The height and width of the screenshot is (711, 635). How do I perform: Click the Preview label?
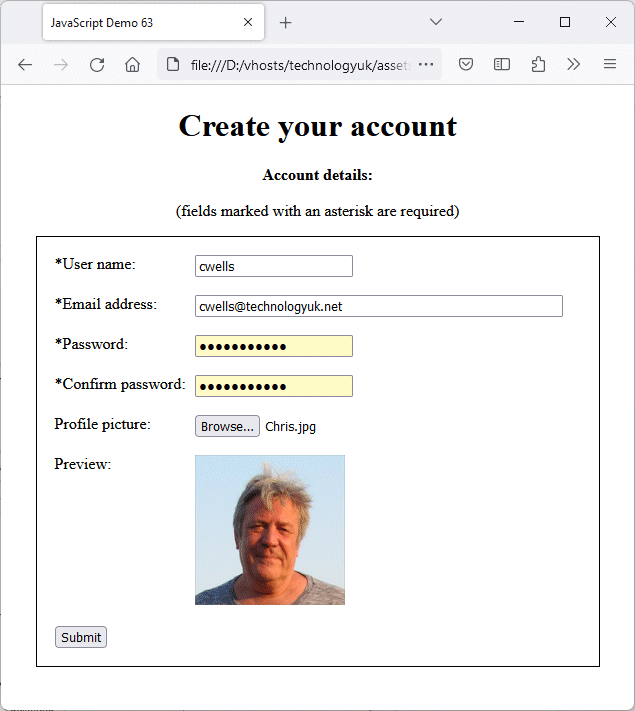tap(83, 464)
